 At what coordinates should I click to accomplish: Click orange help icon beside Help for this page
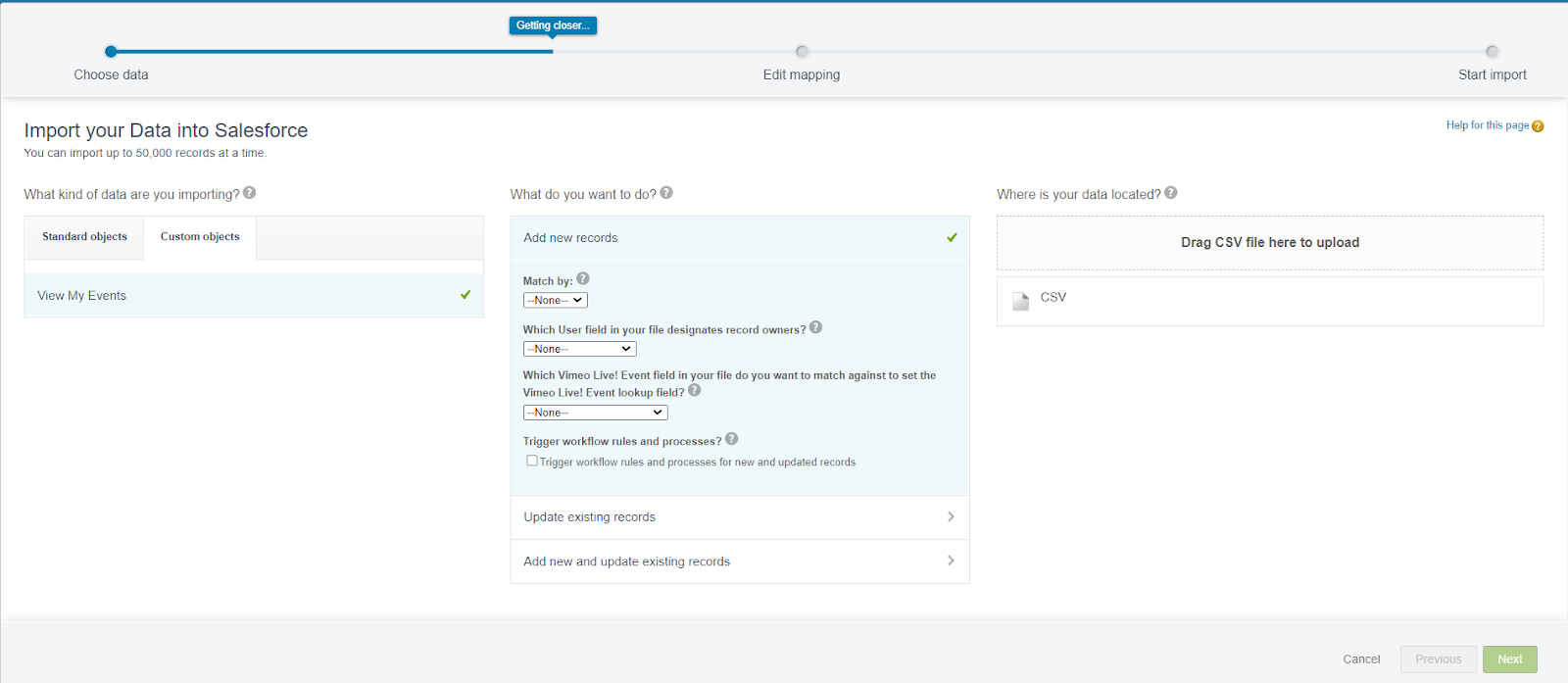(1538, 126)
